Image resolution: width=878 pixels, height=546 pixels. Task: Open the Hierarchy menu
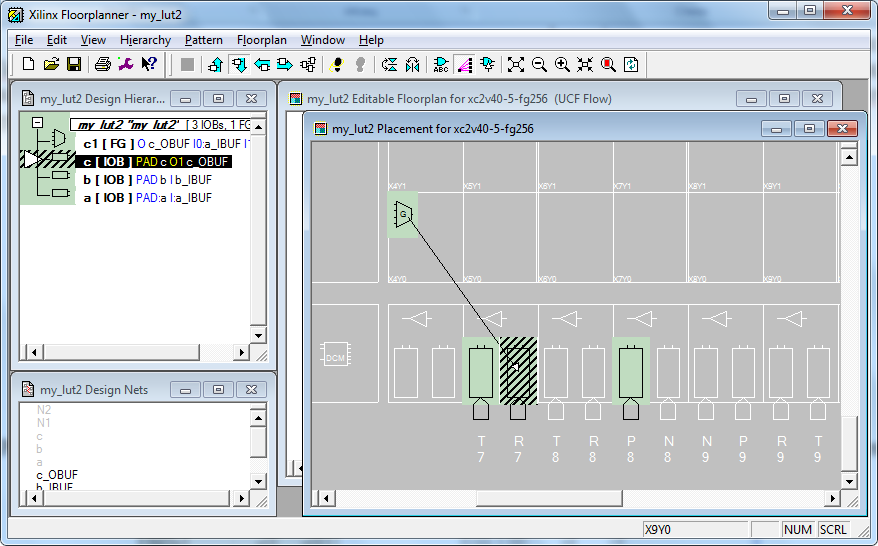click(145, 40)
